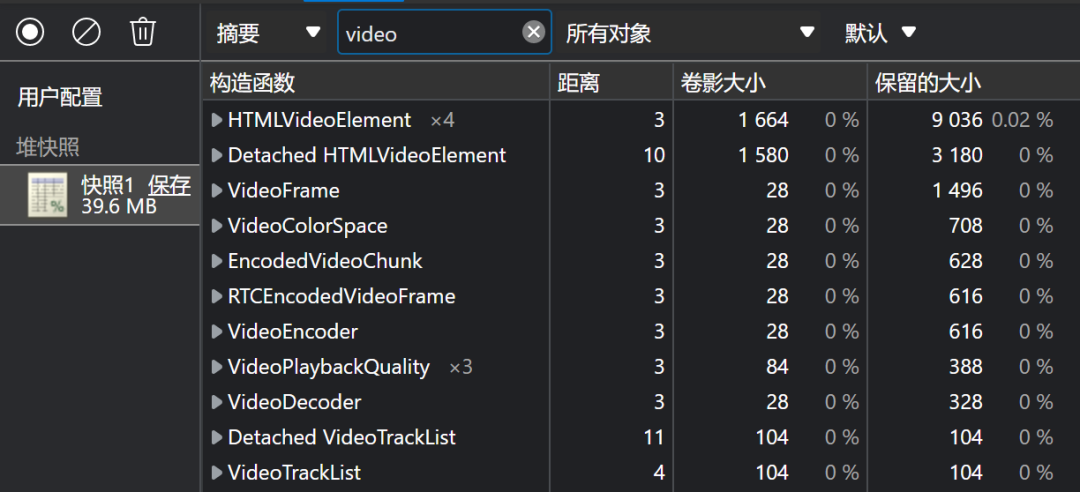Select the VideoDecoder constructor name
The width and height of the screenshot is (1080, 492).
(x=295, y=402)
